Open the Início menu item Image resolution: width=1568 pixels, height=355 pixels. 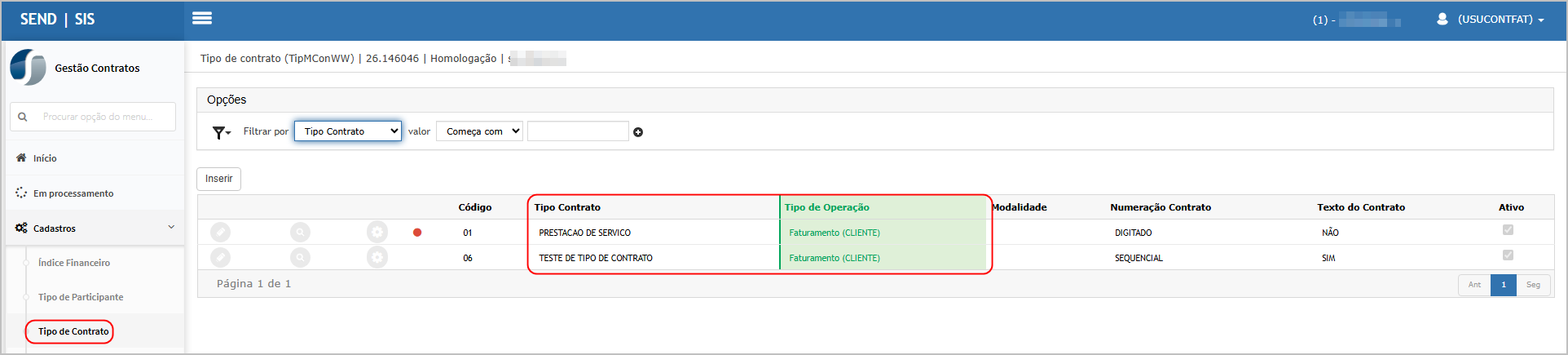93,158
